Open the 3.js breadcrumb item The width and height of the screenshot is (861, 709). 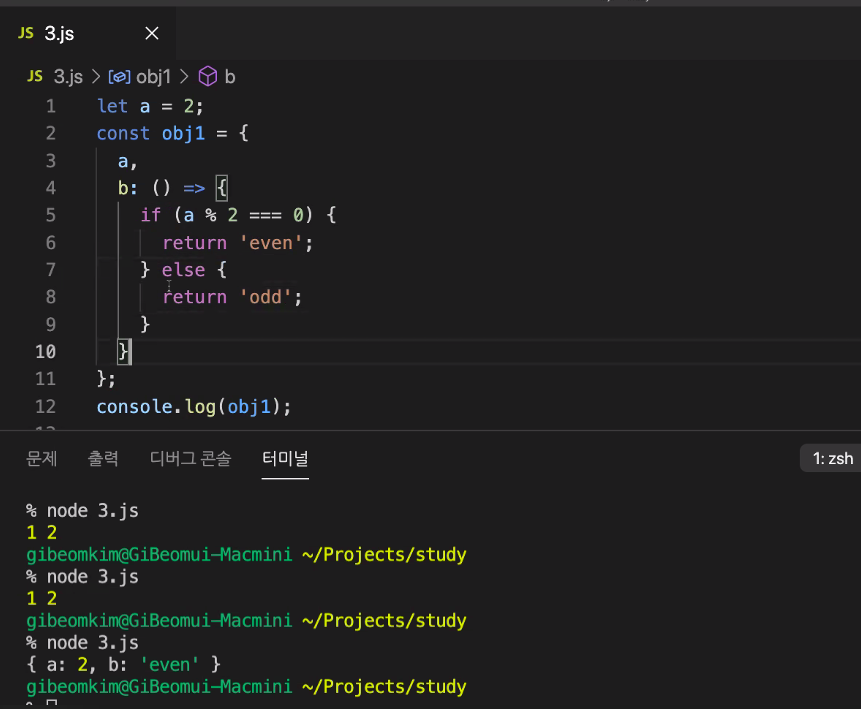pyautogui.click(x=68, y=77)
